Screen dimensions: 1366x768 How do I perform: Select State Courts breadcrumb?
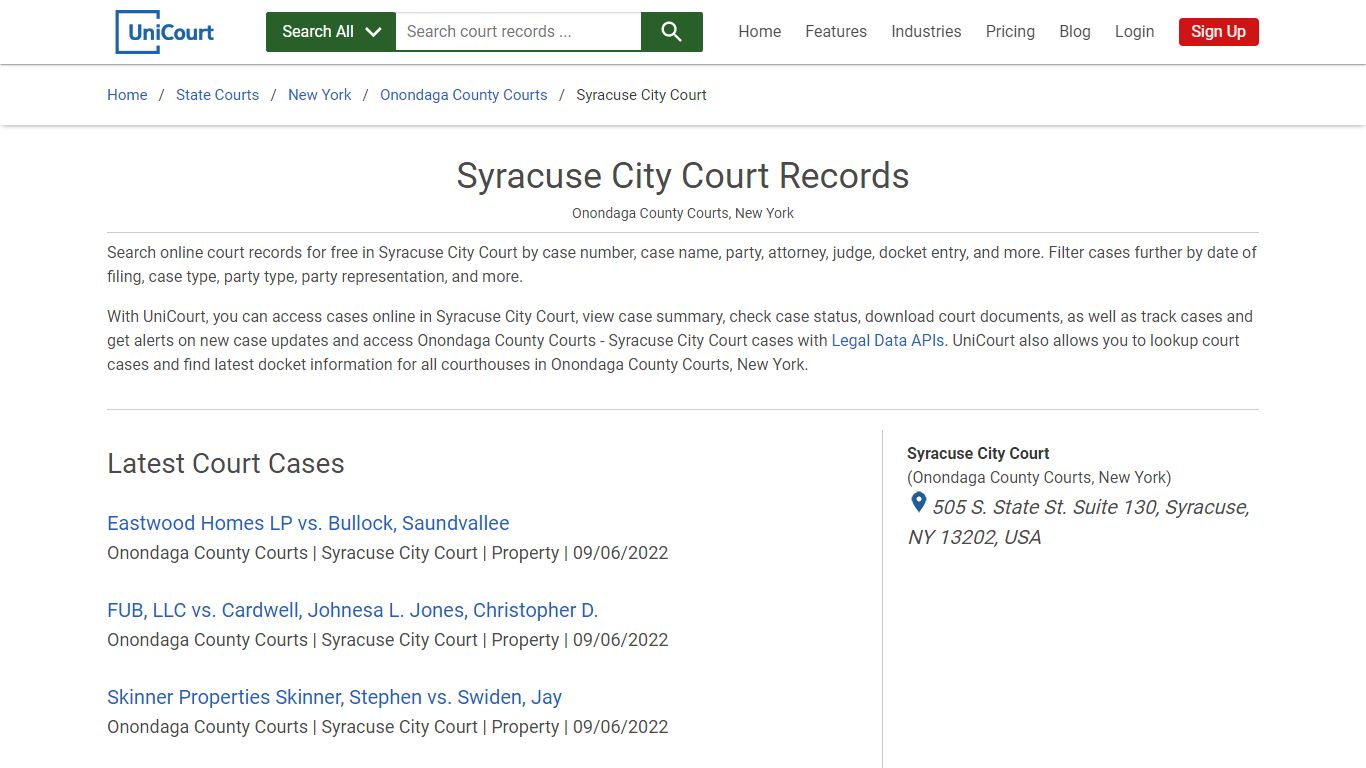click(x=217, y=95)
